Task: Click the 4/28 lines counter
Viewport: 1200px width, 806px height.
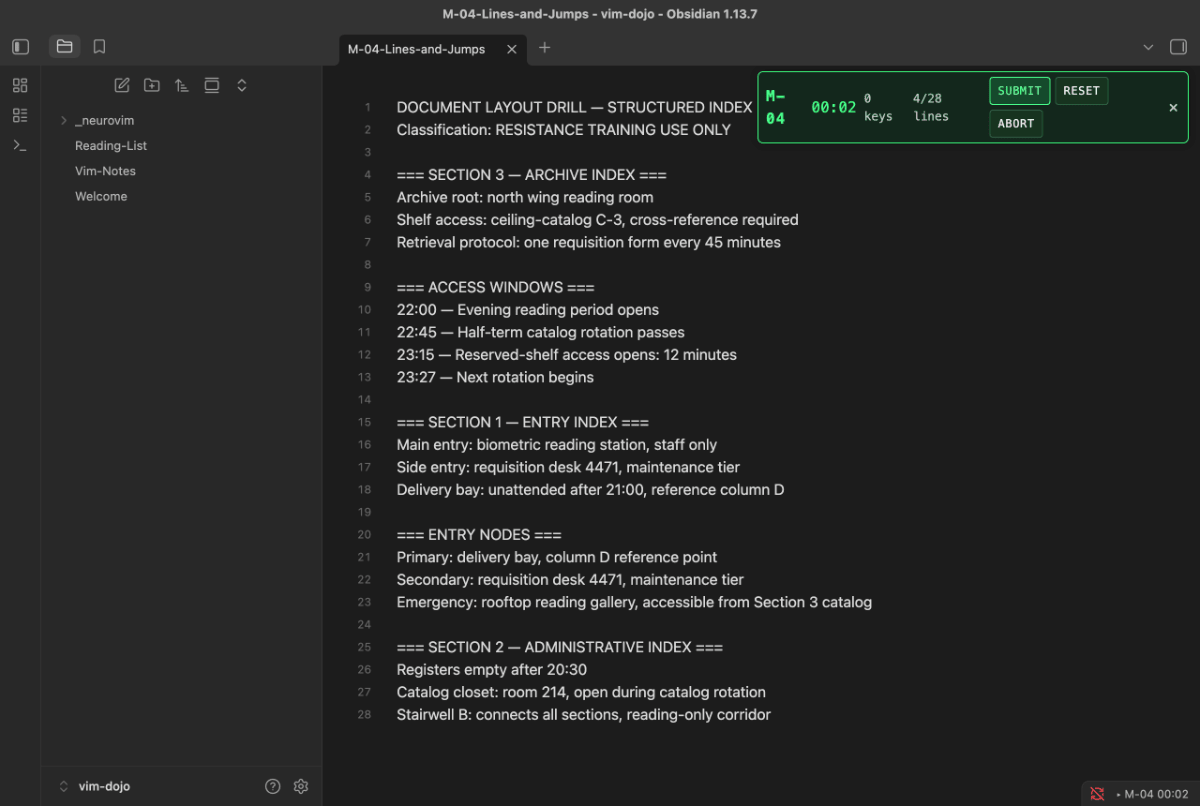Action: (931, 107)
